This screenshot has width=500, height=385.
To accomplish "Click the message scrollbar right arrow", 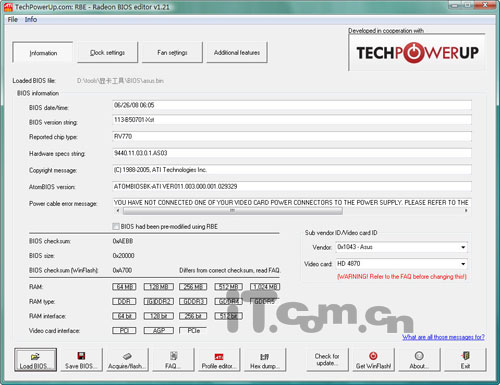I will [466, 211].
